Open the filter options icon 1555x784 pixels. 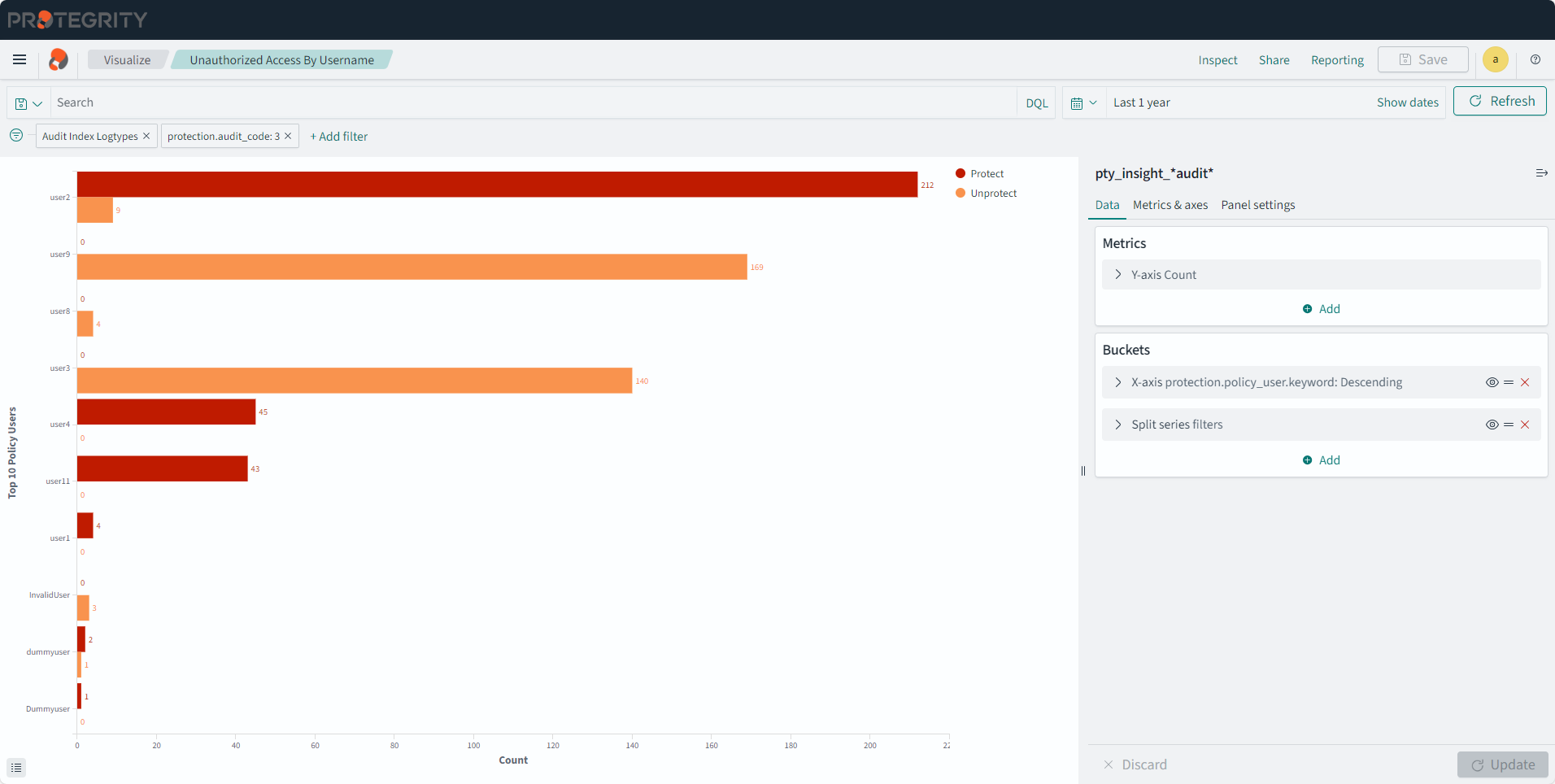pyautogui.click(x=16, y=135)
